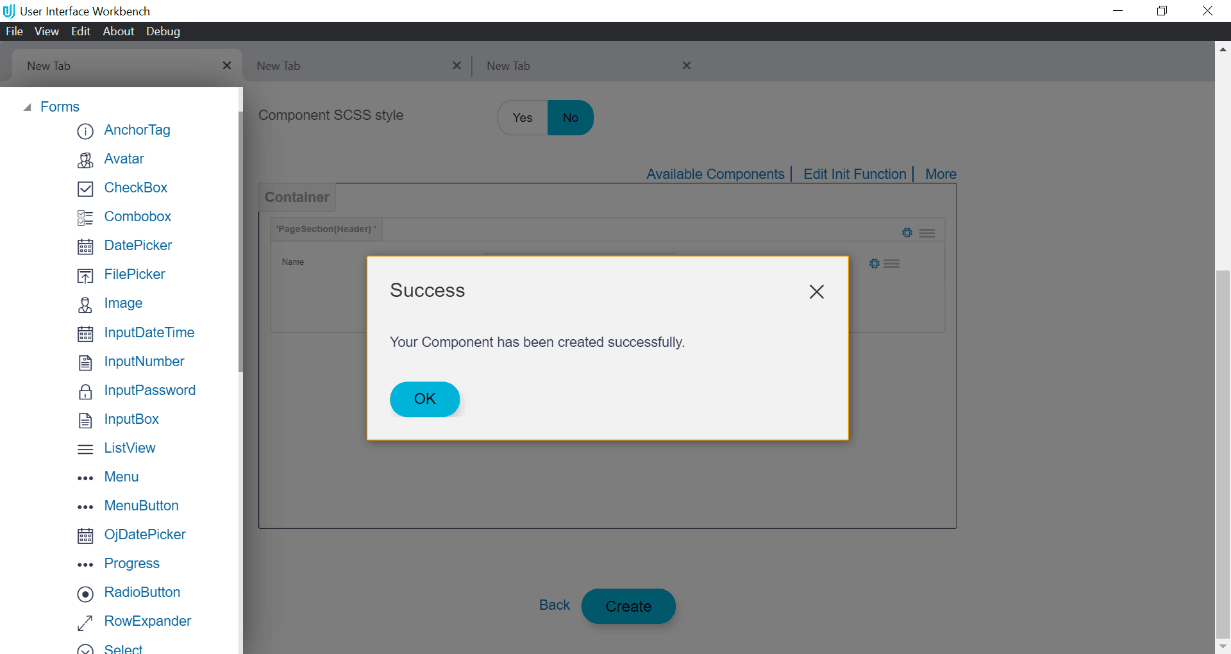Click the RadioButton component icon
Image resolution: width=1231 pixels, height=654 pixels.
(x=85, y=593)
